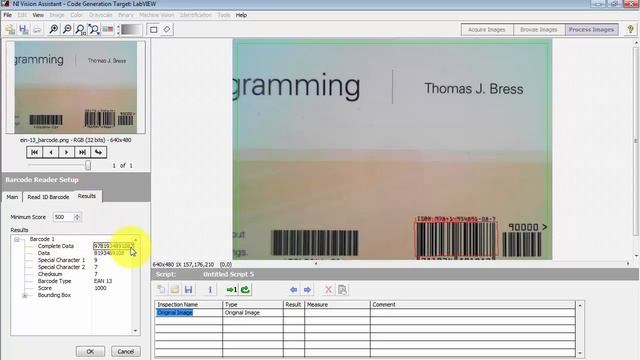Open the Help menu
640x360 pixels.
click(x=241, y=15)
